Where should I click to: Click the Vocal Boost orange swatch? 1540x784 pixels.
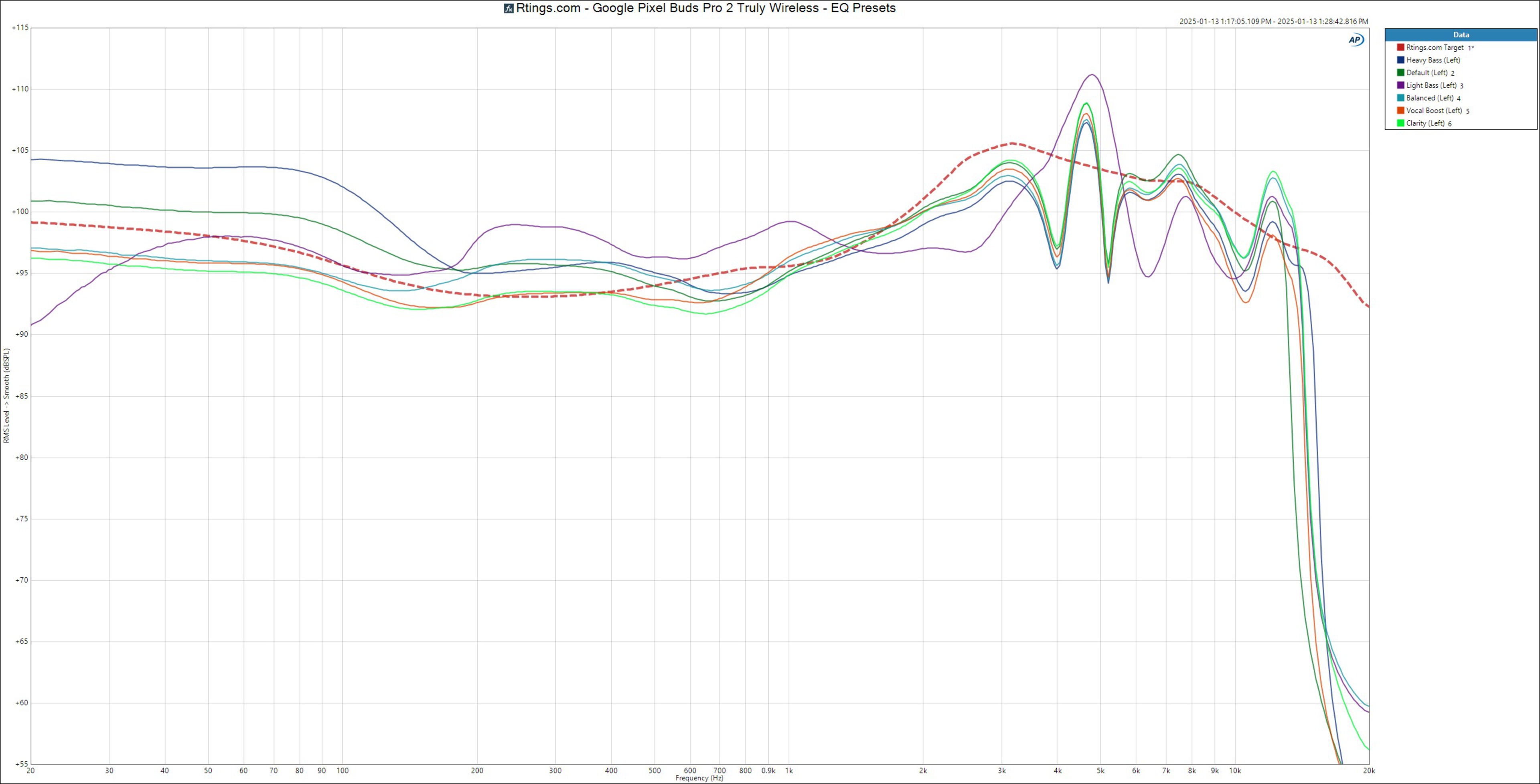pos(1400,111)
